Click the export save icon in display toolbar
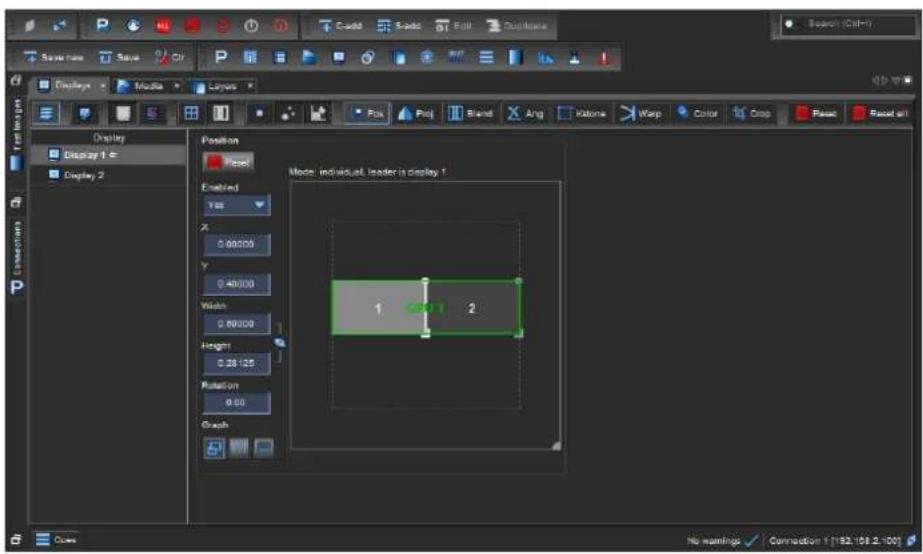This screenshot has height=554, width=923. (318, 113)
